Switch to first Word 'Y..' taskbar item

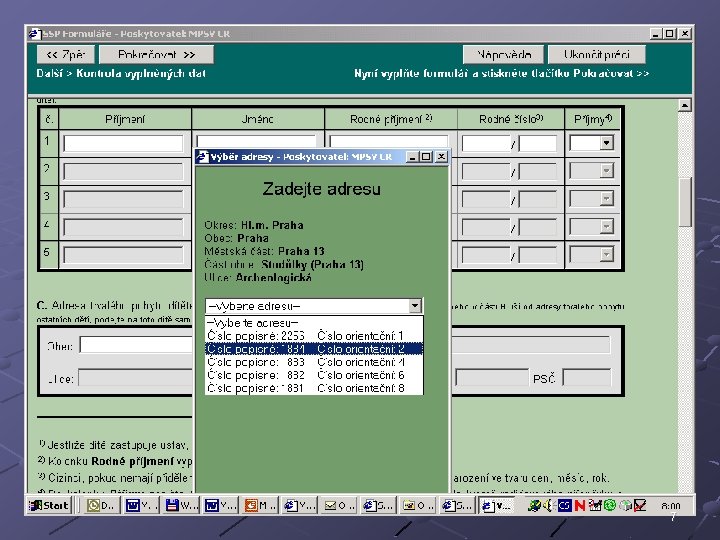click(140, 506)
